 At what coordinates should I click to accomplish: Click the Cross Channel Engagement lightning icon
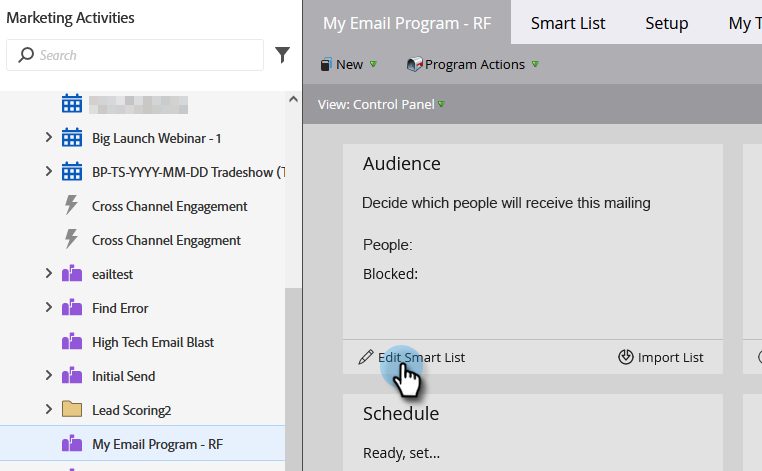[x=71, y=206]
